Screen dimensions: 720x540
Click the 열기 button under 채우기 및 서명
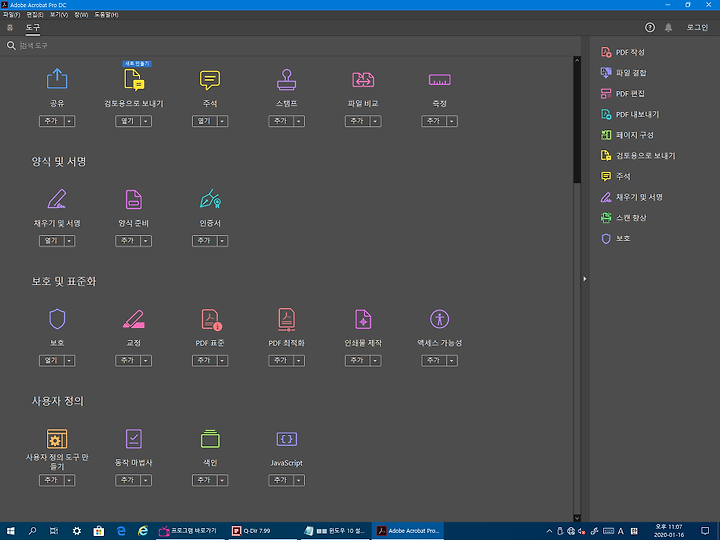tap(51, 241)
